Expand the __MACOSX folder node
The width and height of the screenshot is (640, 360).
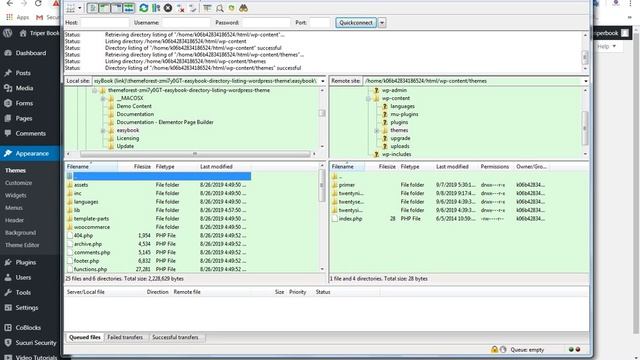coord(103,98)
